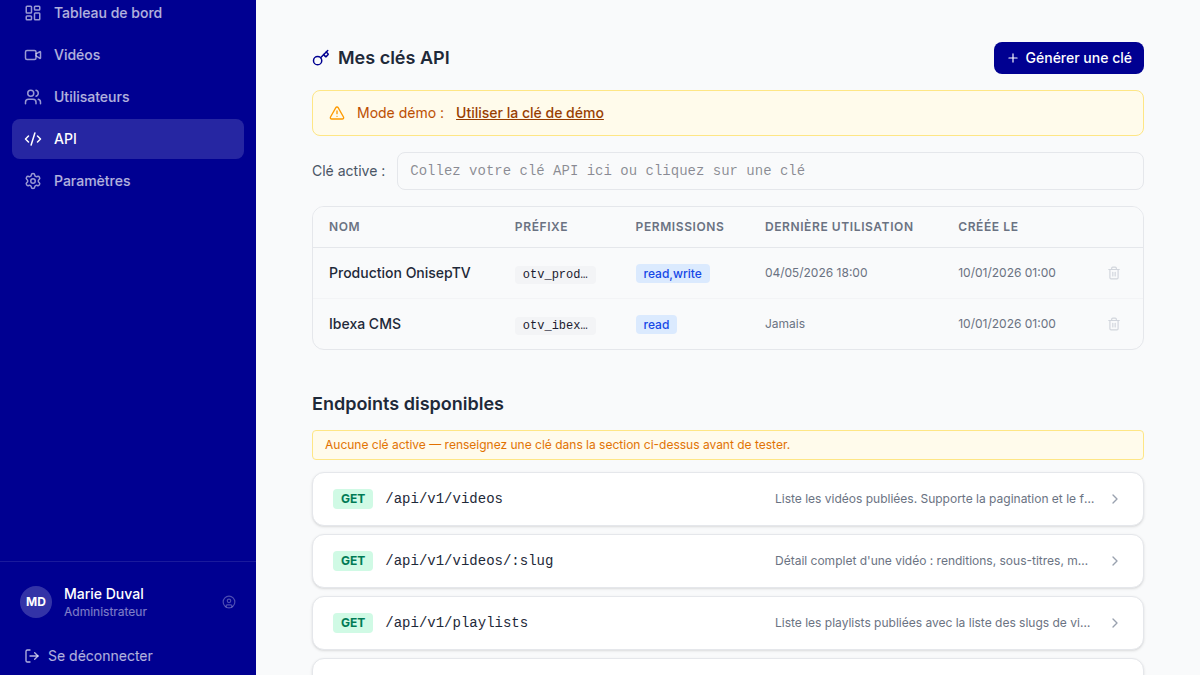
Task: Expand the /api/v1/playlists endpoint chevron
Action: pyautogui.click(x=1115, y=623)
